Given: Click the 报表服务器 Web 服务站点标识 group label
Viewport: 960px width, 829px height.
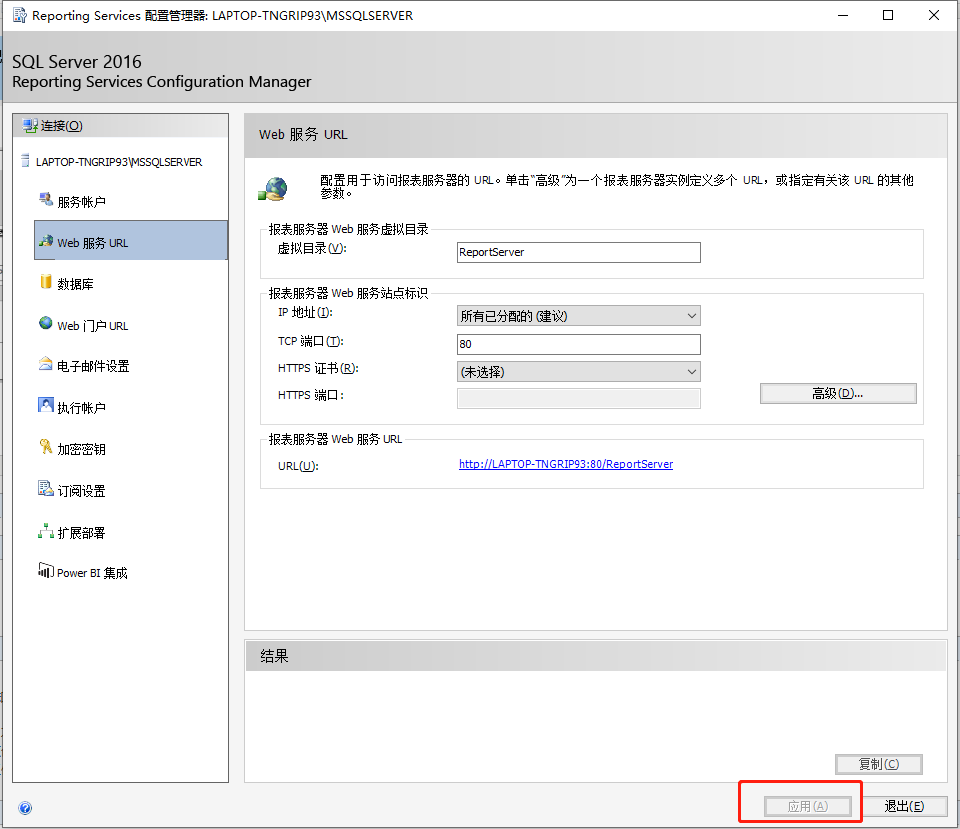Looking at the screenshot, I should pos(348,293).
